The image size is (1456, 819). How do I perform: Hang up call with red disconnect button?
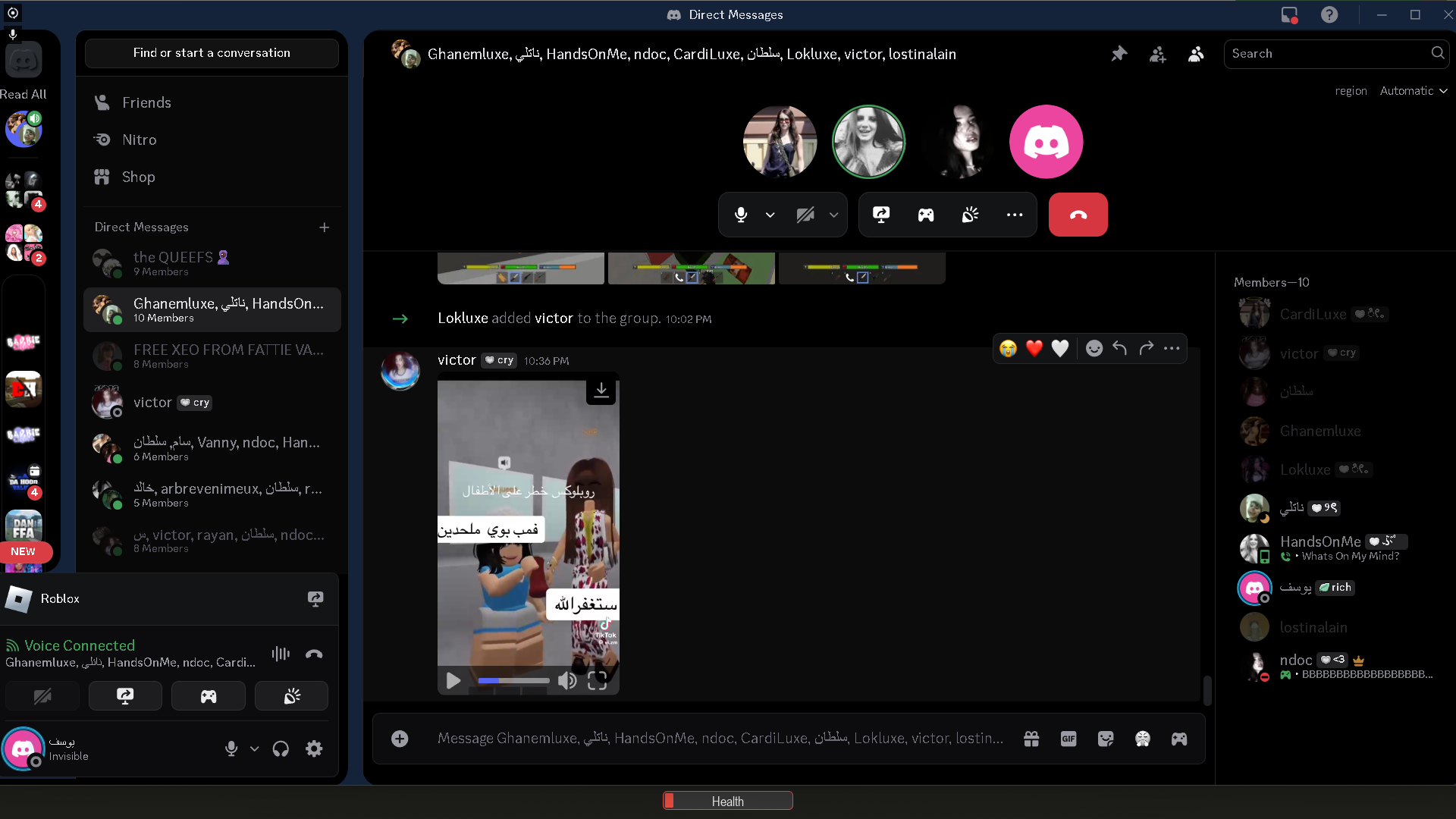point(1078,215)
